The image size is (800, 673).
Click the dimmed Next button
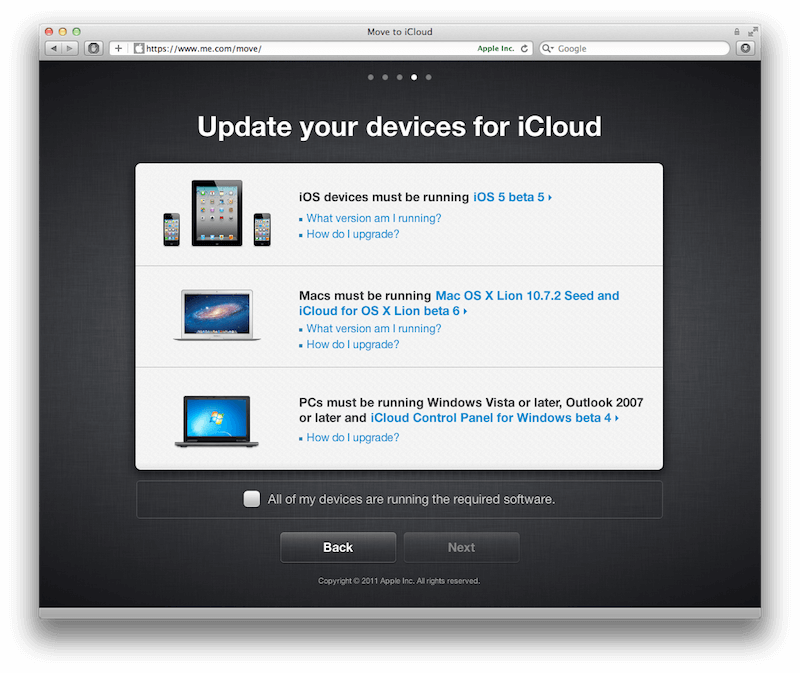point(462,547)
